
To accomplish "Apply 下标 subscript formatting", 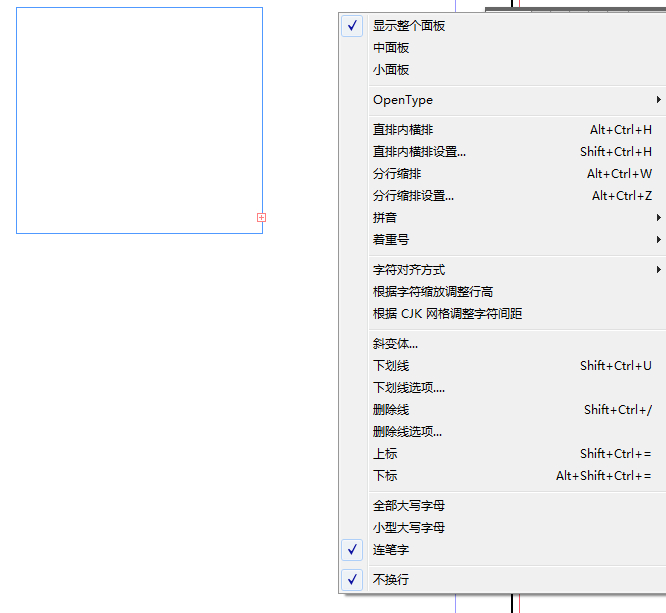I will 503,476.
